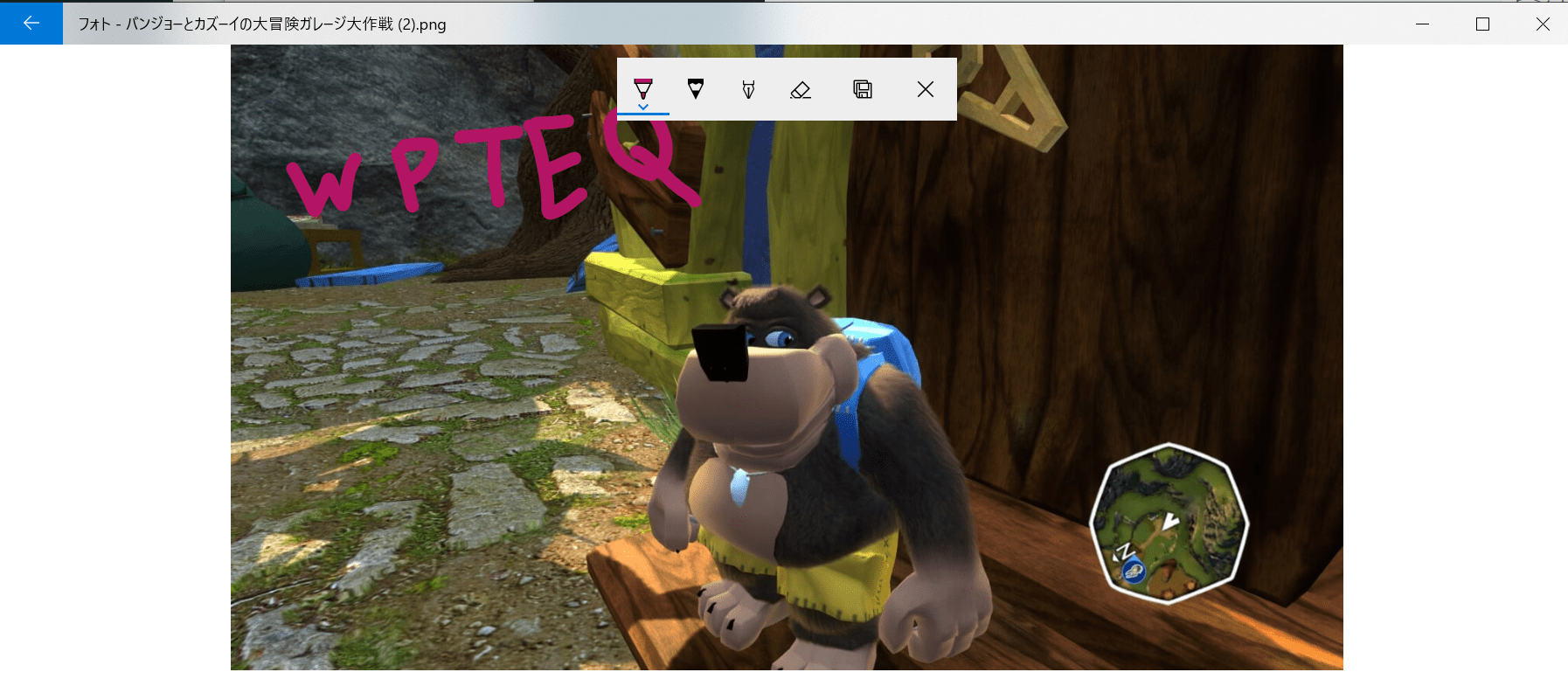Click the photo title text in title bar
Image resolution: width=1568 pixels, height=693 pixels.
coord(262,24)
